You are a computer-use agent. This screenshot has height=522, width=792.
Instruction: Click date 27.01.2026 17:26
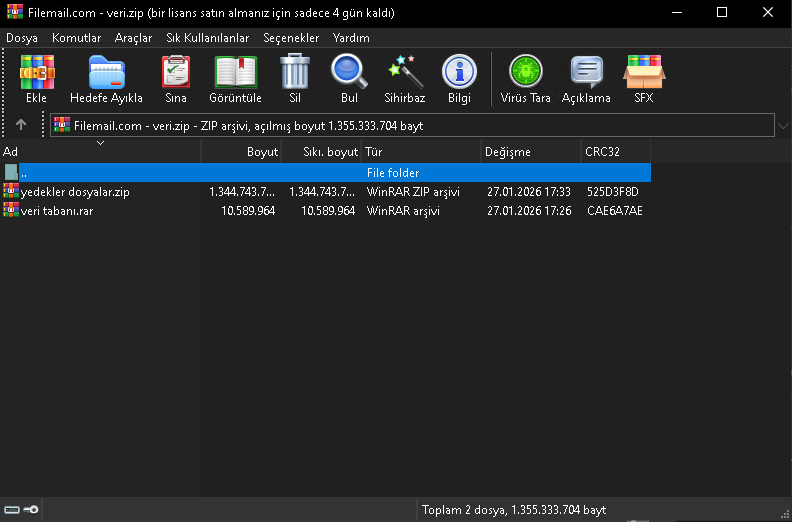(529, 211)
